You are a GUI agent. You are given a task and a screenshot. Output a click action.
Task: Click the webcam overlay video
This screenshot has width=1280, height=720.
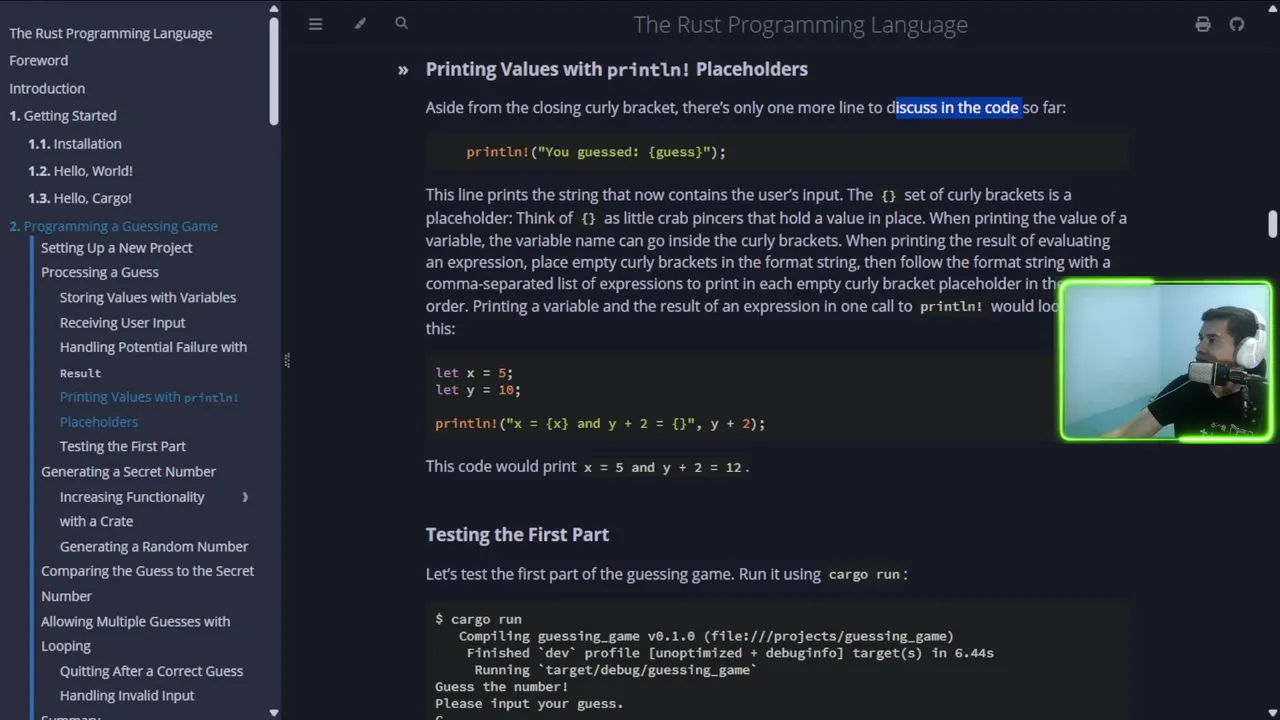point(1166,362)
